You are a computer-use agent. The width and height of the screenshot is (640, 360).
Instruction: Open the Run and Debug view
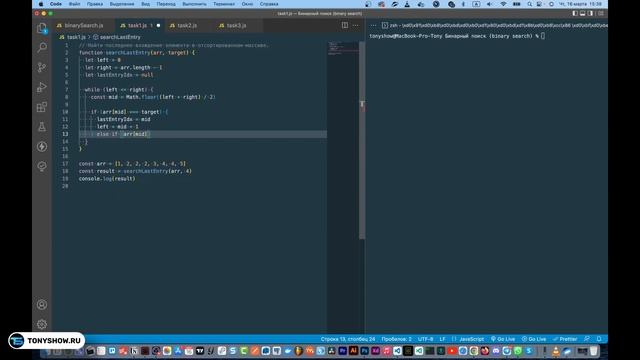(42, 87)
